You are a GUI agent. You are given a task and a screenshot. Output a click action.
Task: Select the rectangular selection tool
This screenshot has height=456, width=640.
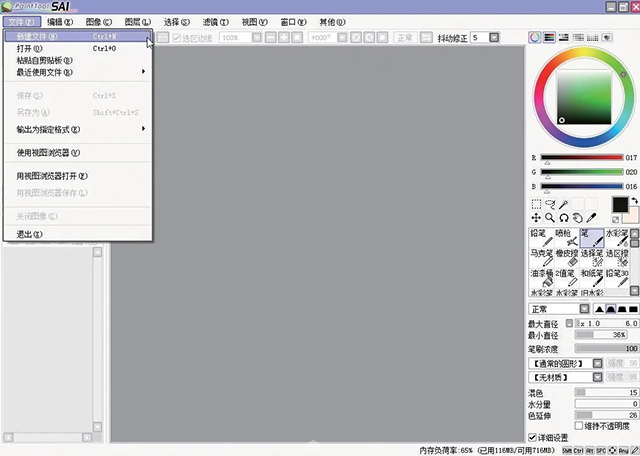pyautogui.click(x=536, y=203)
